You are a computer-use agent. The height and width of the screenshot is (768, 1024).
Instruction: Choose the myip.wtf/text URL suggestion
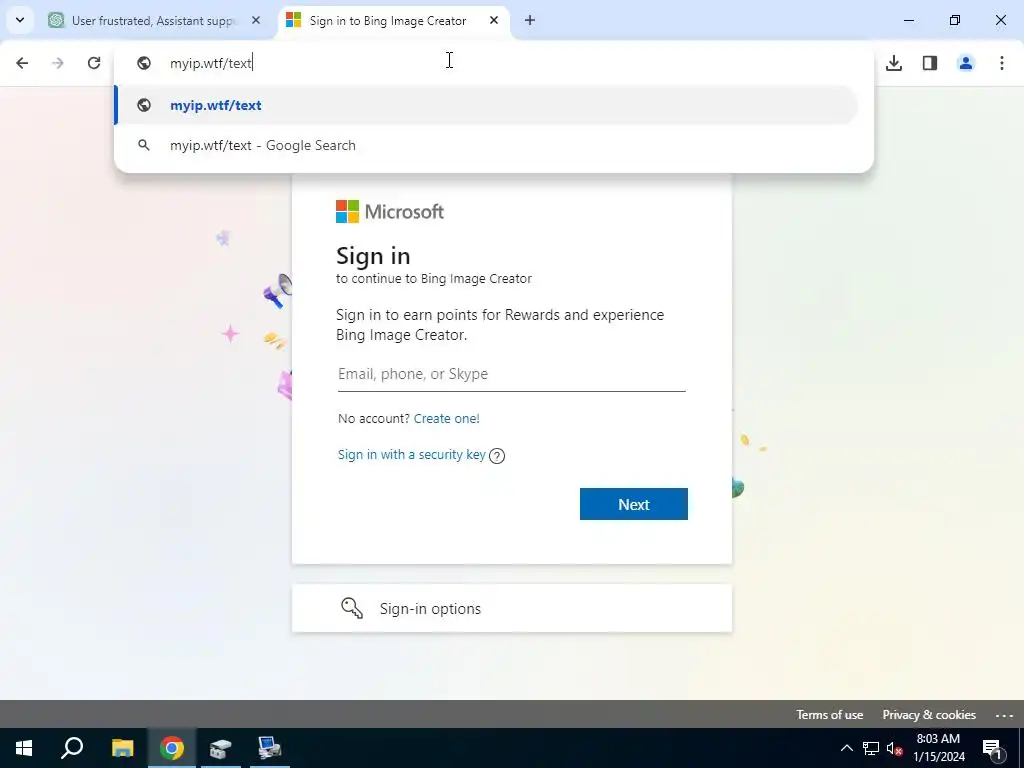coord(486,105)
